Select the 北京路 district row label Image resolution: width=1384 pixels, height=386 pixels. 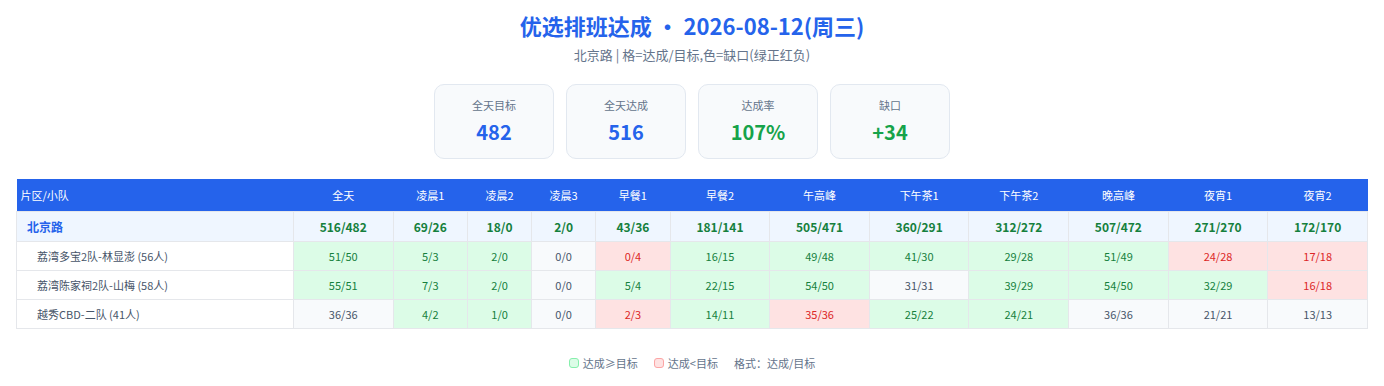[x=155, y=227]
